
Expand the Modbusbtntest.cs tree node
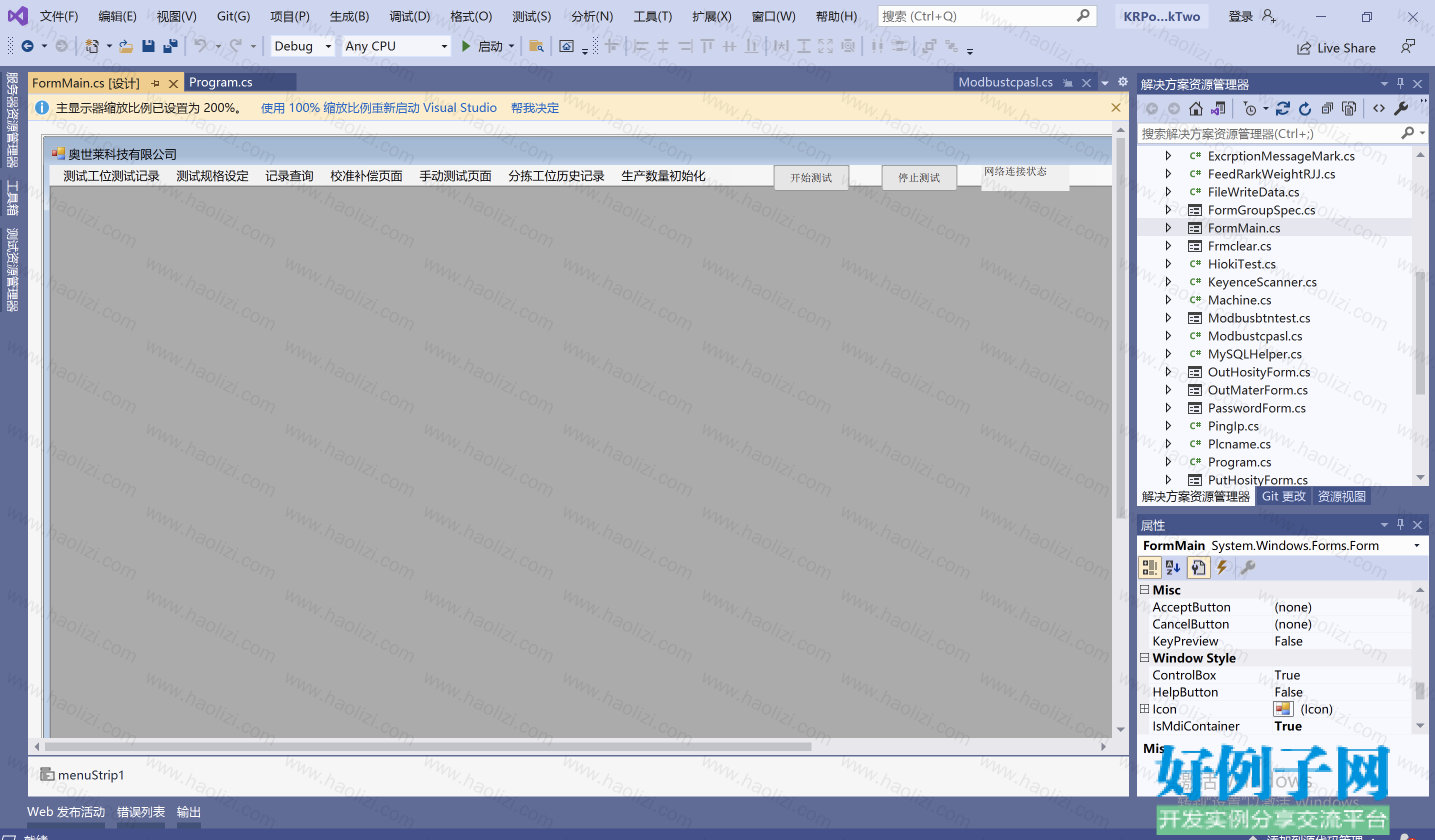coord(1168,318)
